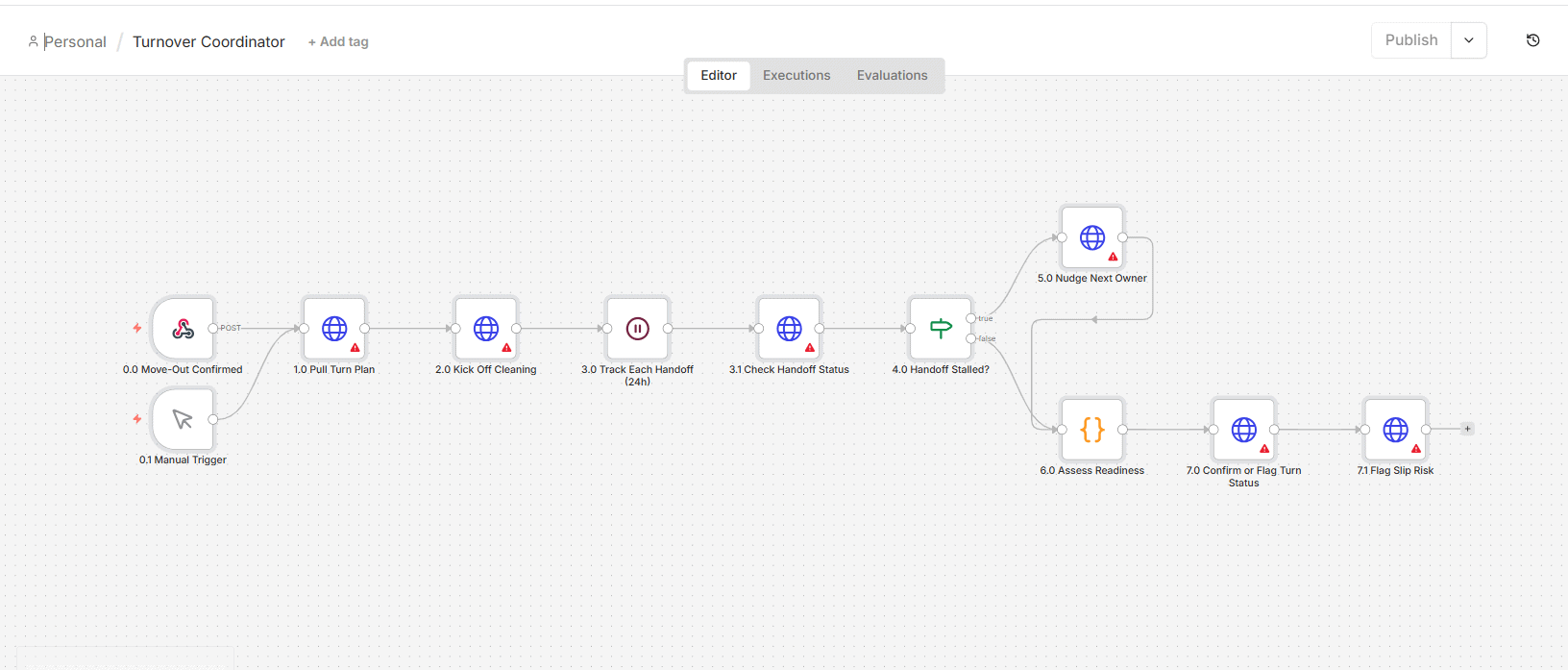Click the "1.0 Pull Turn Plan" label
1568x670 pixels.
pos(334,370)
